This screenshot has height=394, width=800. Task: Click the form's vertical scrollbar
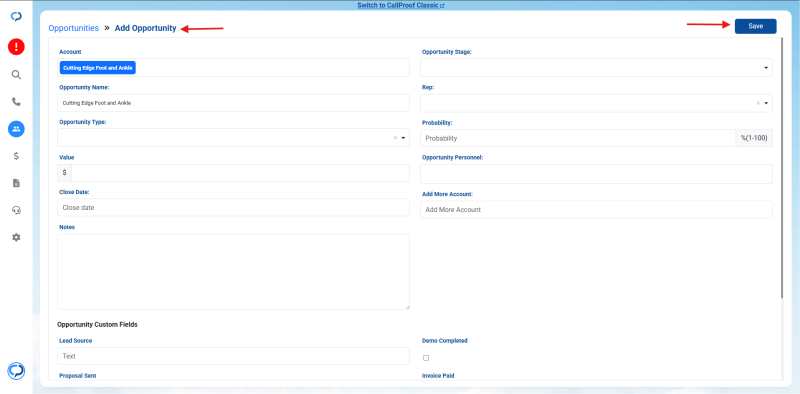click(x=782, y=168)
